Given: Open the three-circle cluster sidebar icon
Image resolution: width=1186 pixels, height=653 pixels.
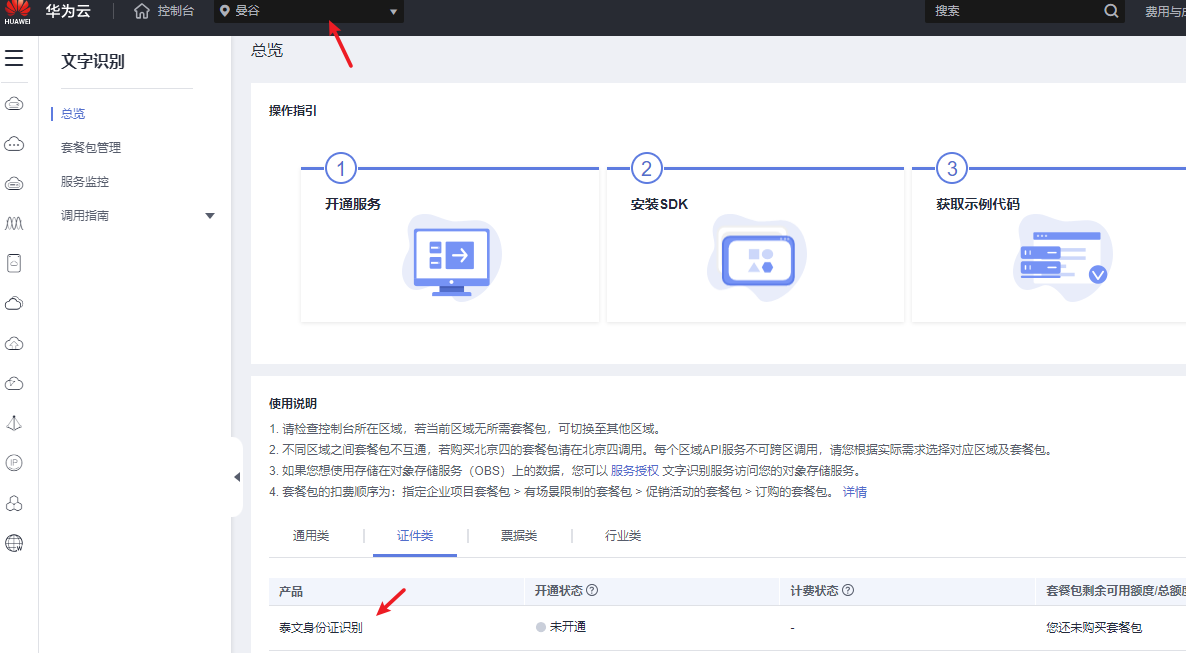Looking at the screenshot, I should [x=14, y=503].
